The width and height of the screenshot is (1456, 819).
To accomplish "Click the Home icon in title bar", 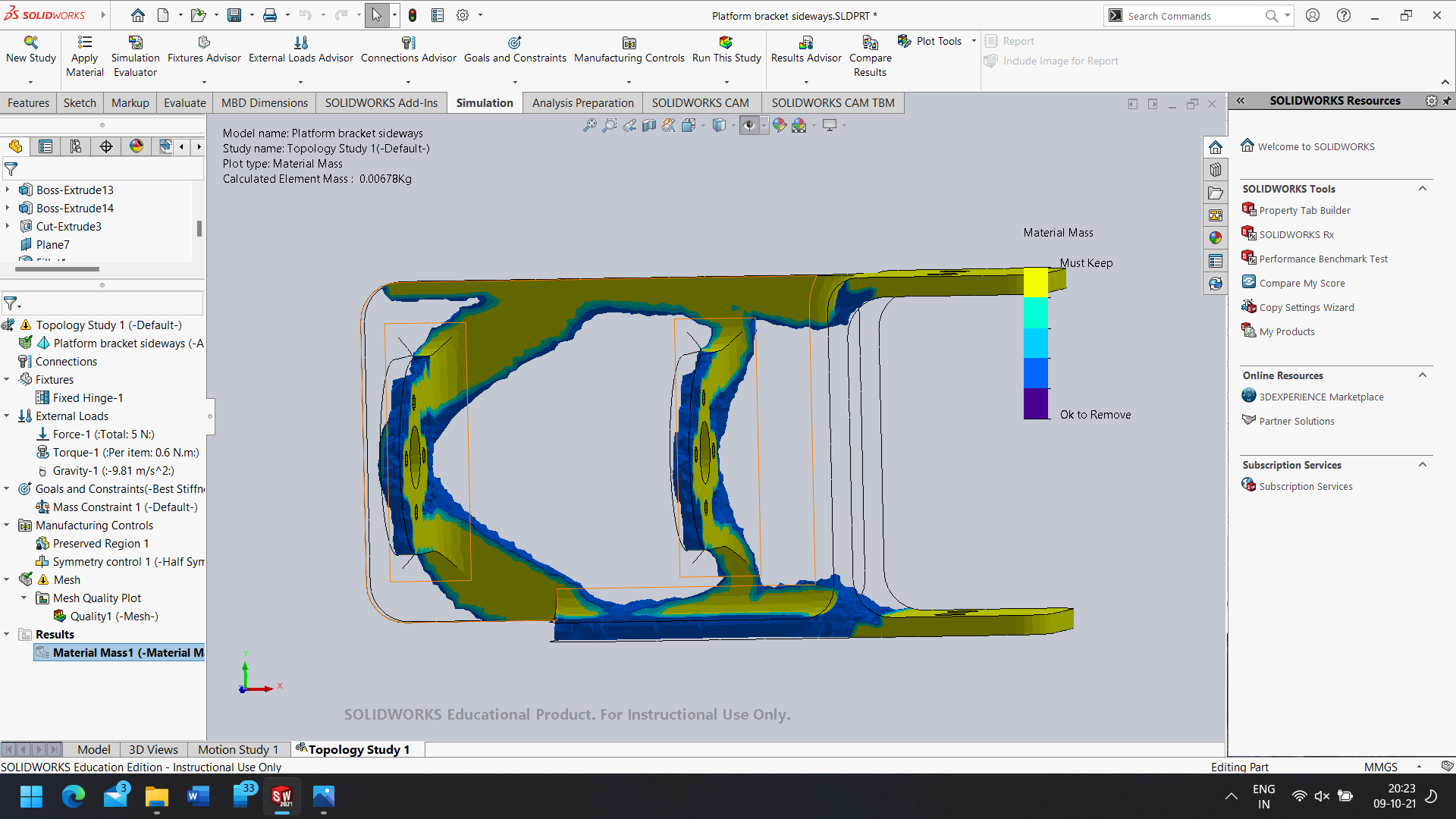I will 137,15.
